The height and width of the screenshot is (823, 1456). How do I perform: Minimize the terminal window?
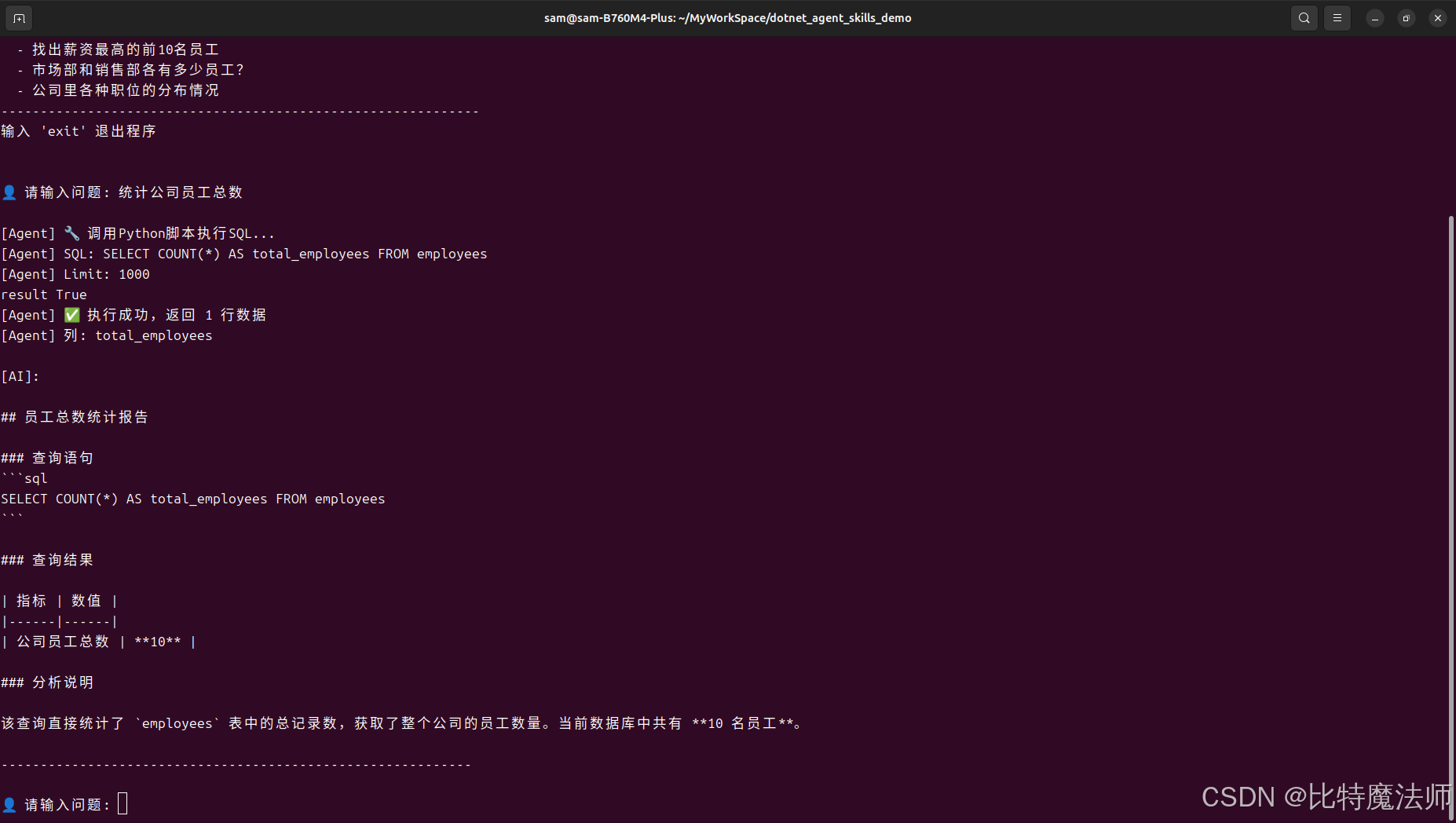tap(1375, 18)
